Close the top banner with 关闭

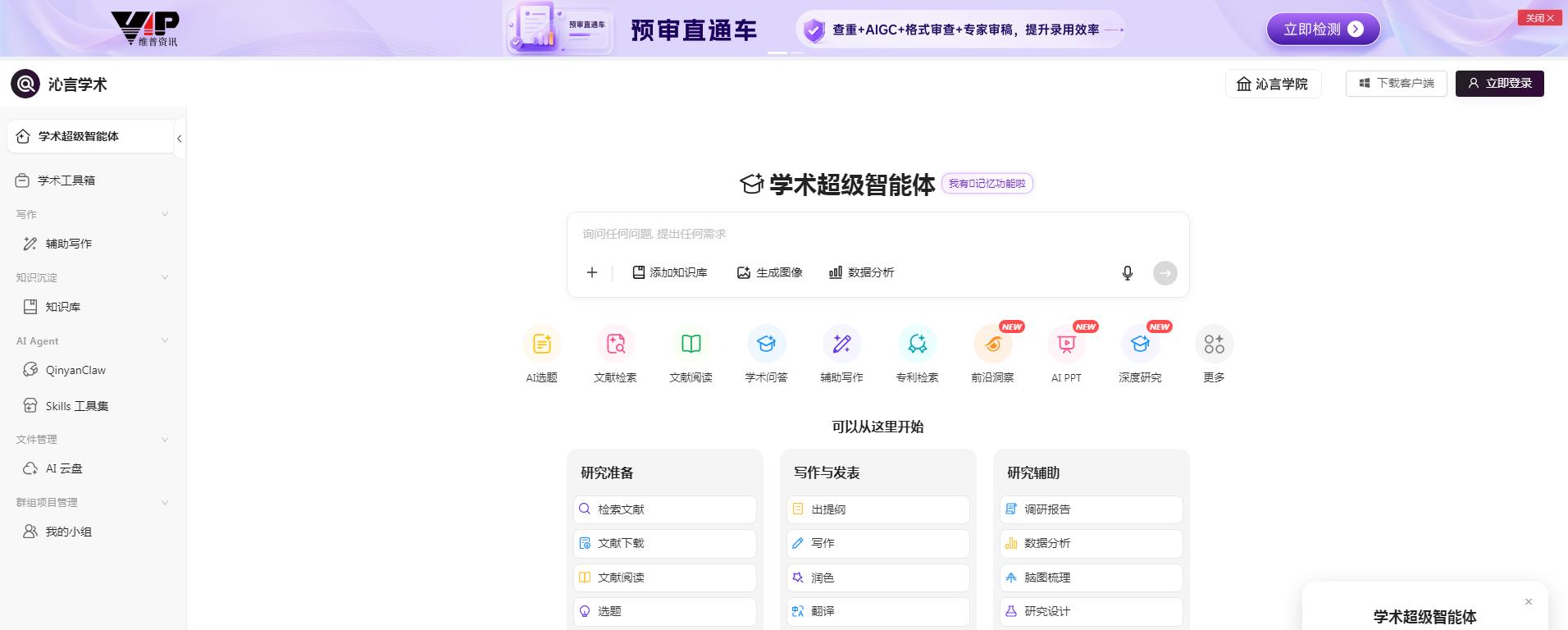click(1539, 18)
